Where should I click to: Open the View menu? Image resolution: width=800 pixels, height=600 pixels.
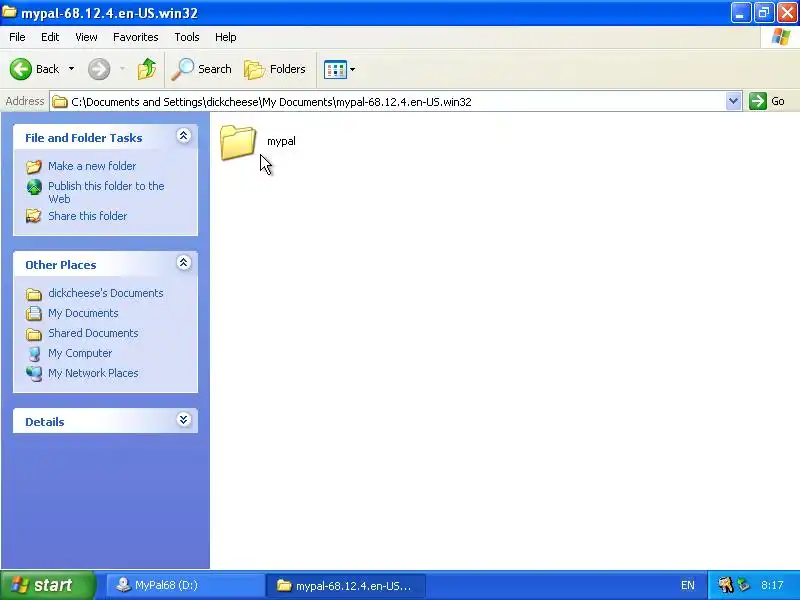pyautogui.click(x=86, y=37)
